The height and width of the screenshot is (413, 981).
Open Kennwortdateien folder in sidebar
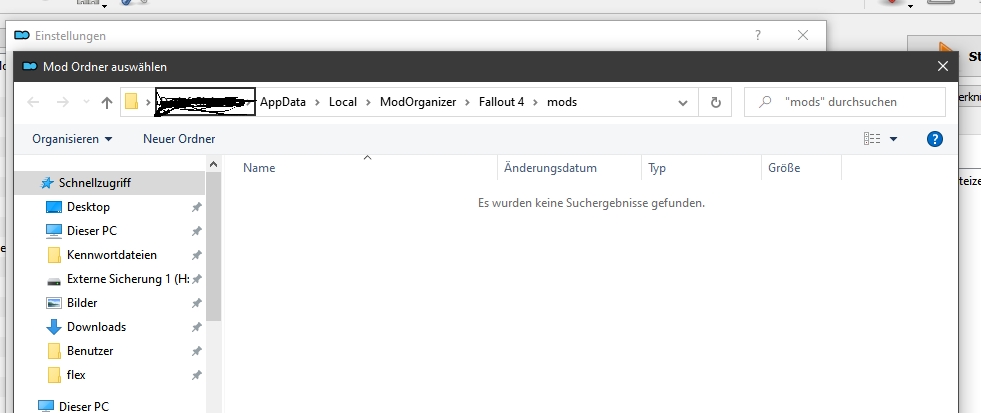pyautogui.click(x=111, y=255)
